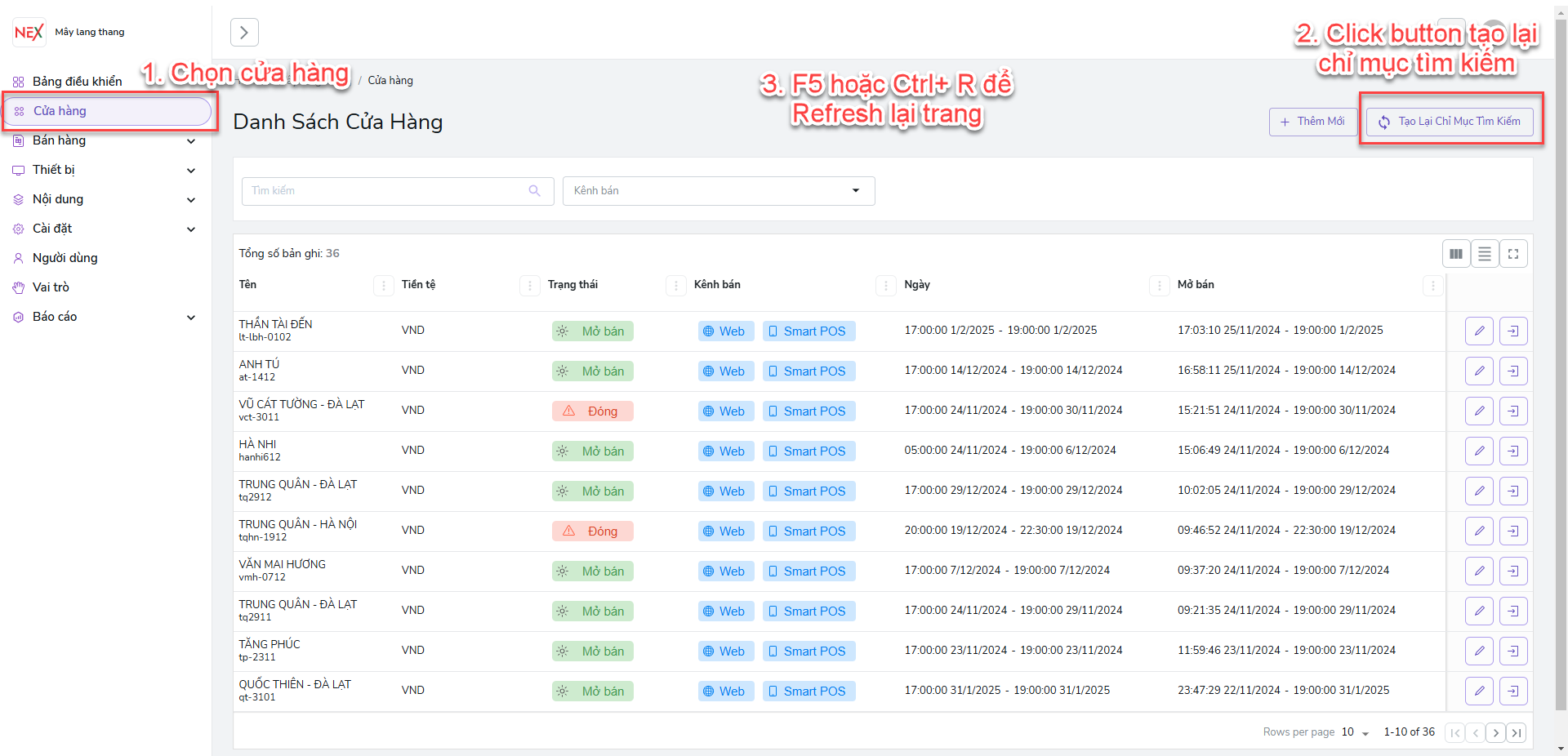The height and width of the screenshot is (756, 1568).
Task: Go to next page of stores
Action: (1495, 733)
